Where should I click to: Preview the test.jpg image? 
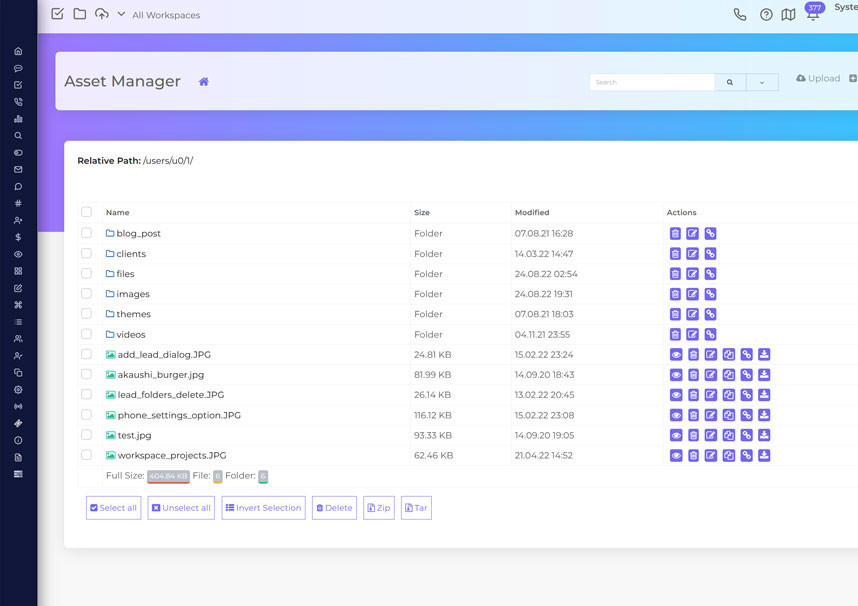pyautogui.click(x=675, y=435)
